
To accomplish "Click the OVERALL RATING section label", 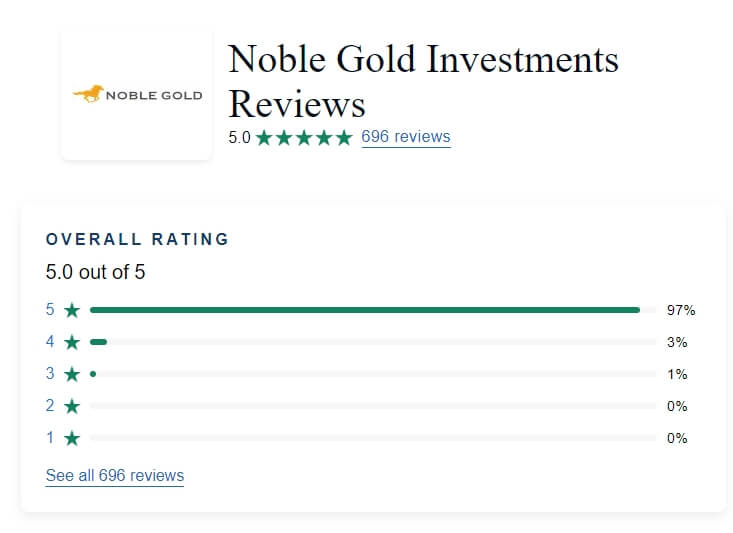I will [x=137, y=240].
